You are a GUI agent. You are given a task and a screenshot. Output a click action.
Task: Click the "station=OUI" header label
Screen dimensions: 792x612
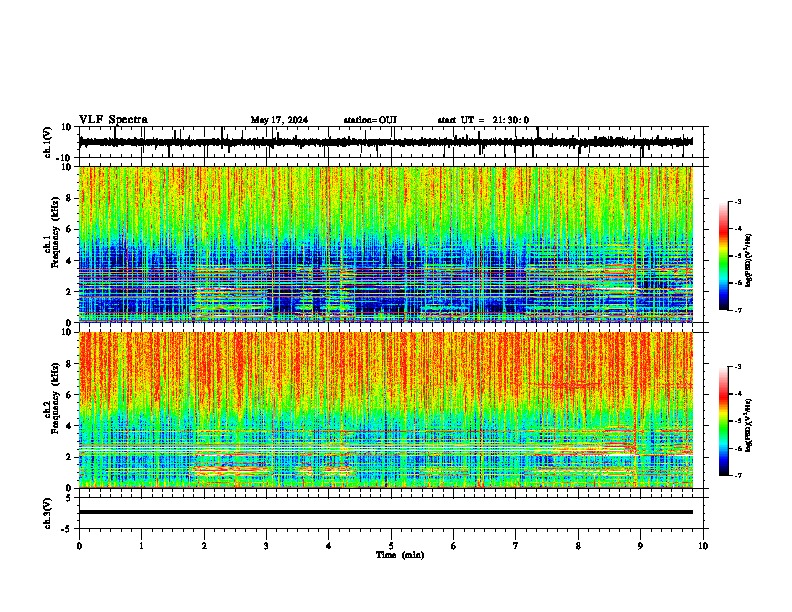coord(370,120)
